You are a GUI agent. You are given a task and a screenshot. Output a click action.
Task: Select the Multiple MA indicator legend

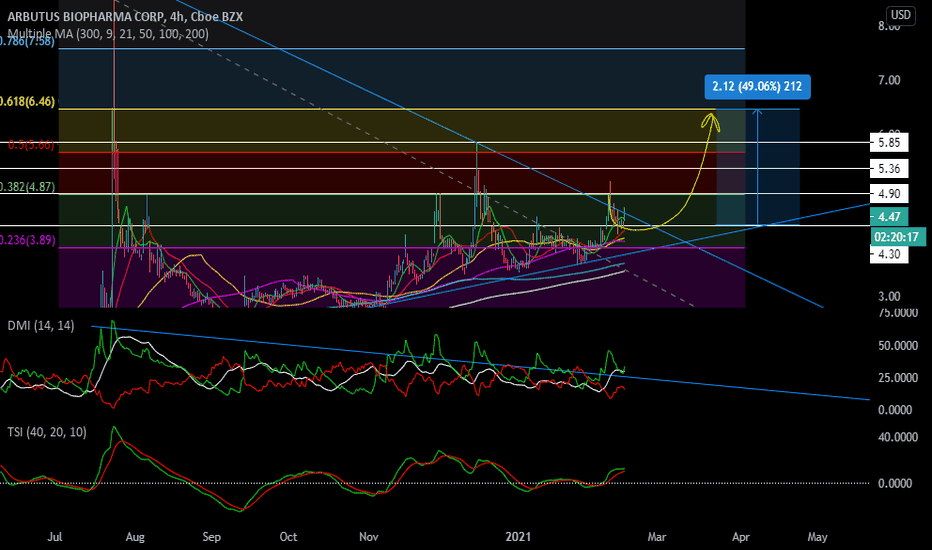click(108, 34)
